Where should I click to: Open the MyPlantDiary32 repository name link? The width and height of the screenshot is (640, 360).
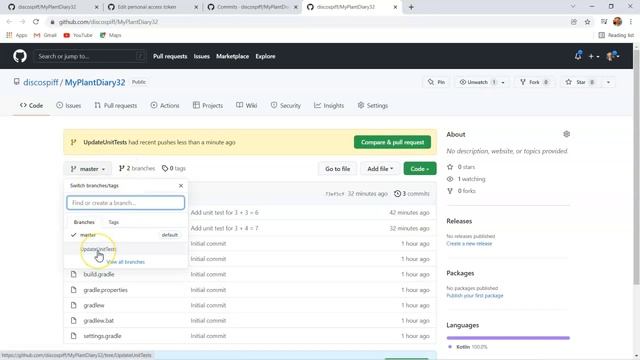click(x=95, y=82)
